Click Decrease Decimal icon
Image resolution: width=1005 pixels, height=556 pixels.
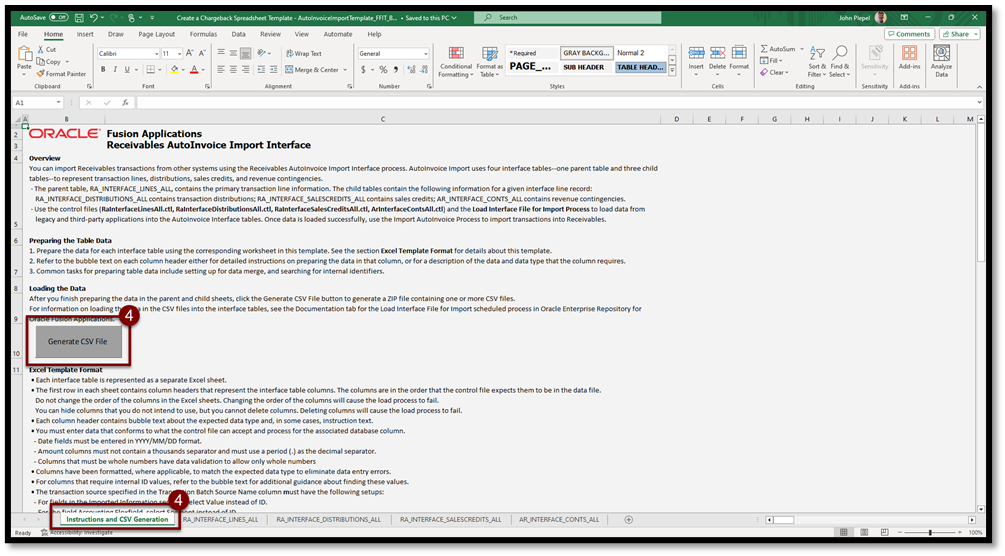pyautogui.click(x=424, y=70)
